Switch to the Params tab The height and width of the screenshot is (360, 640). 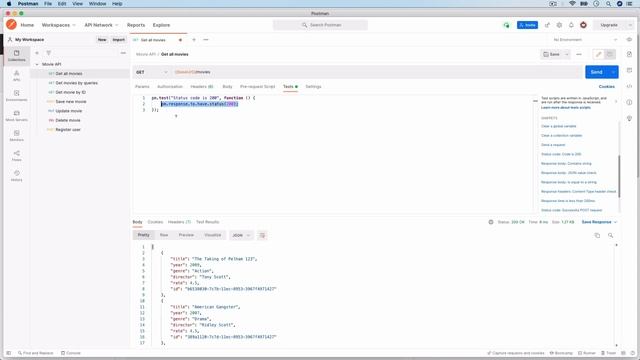click(142, 87)
